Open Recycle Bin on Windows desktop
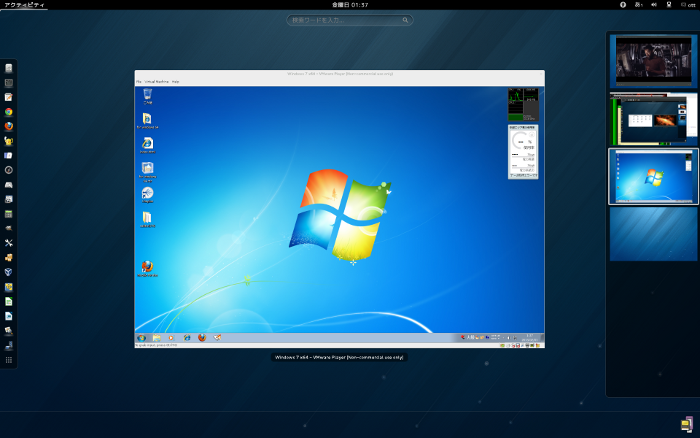Viewport: 700px width, 438px height. pyautogui.click(x=147, y=96)
